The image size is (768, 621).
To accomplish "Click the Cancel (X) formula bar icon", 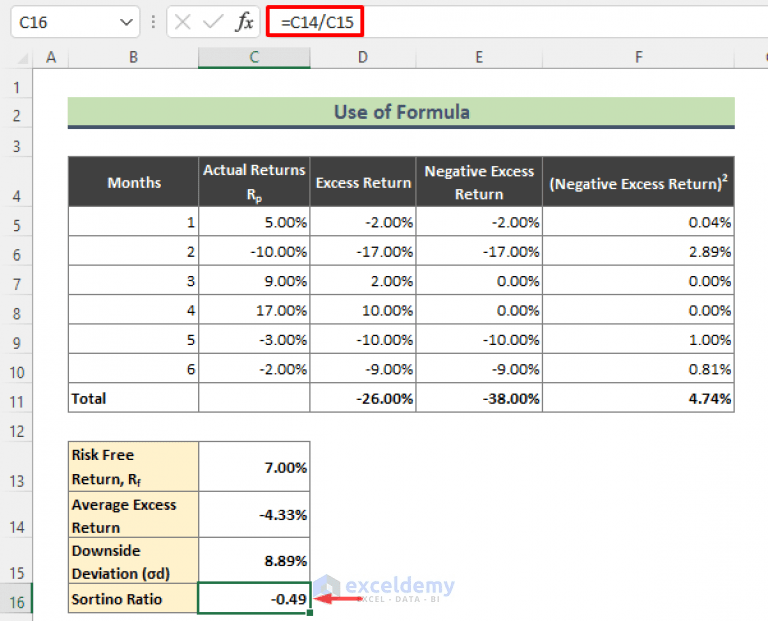I will tap(183, 22).
